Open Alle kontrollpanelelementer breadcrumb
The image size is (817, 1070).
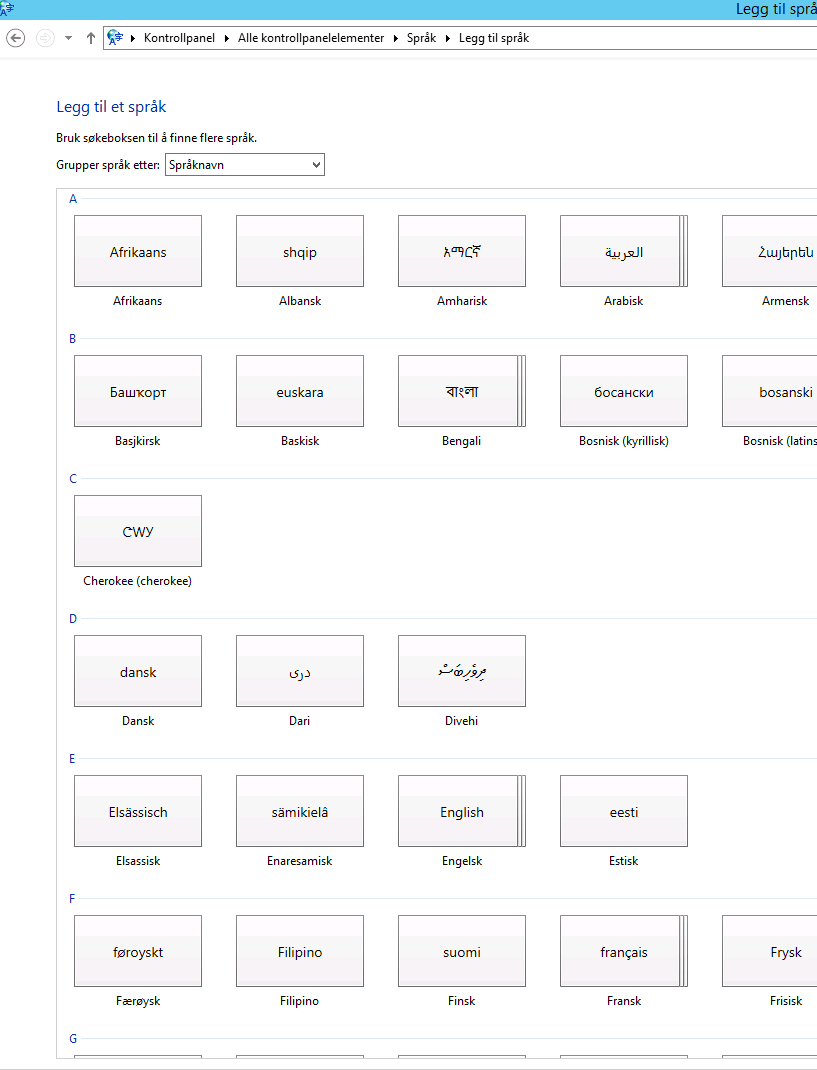coord(311,38)
